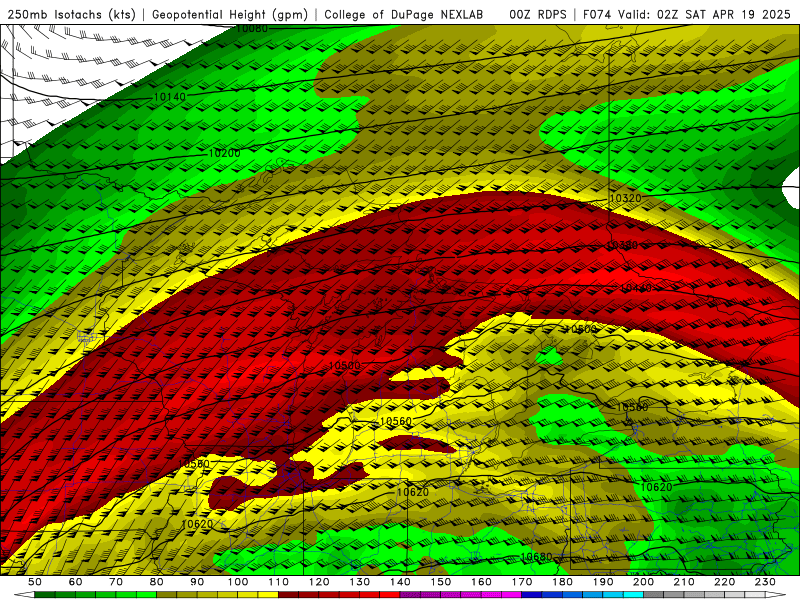Viewport: 800px width, 600px height.
Task: Click the 140 value on the color scale
Action: pyautogui.click(x=400, y=582)
